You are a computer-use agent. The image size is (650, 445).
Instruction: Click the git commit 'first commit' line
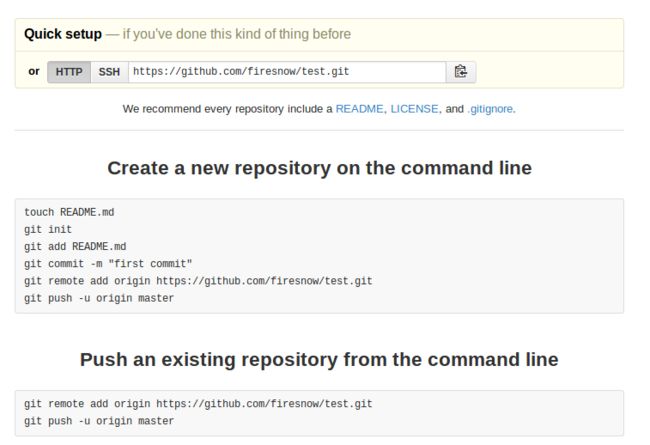click(x=108, y=264)
